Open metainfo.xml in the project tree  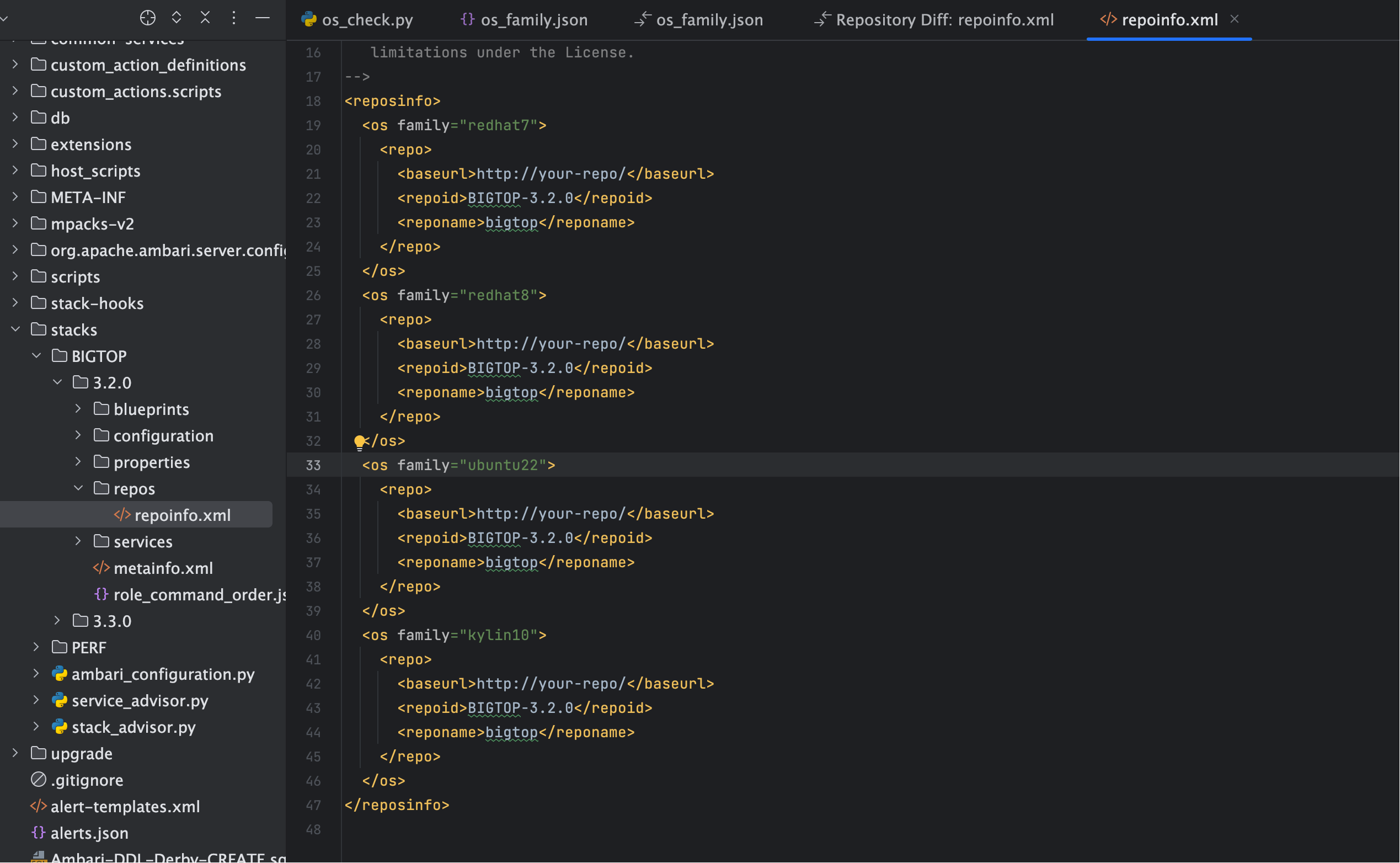tap(163, 568)
